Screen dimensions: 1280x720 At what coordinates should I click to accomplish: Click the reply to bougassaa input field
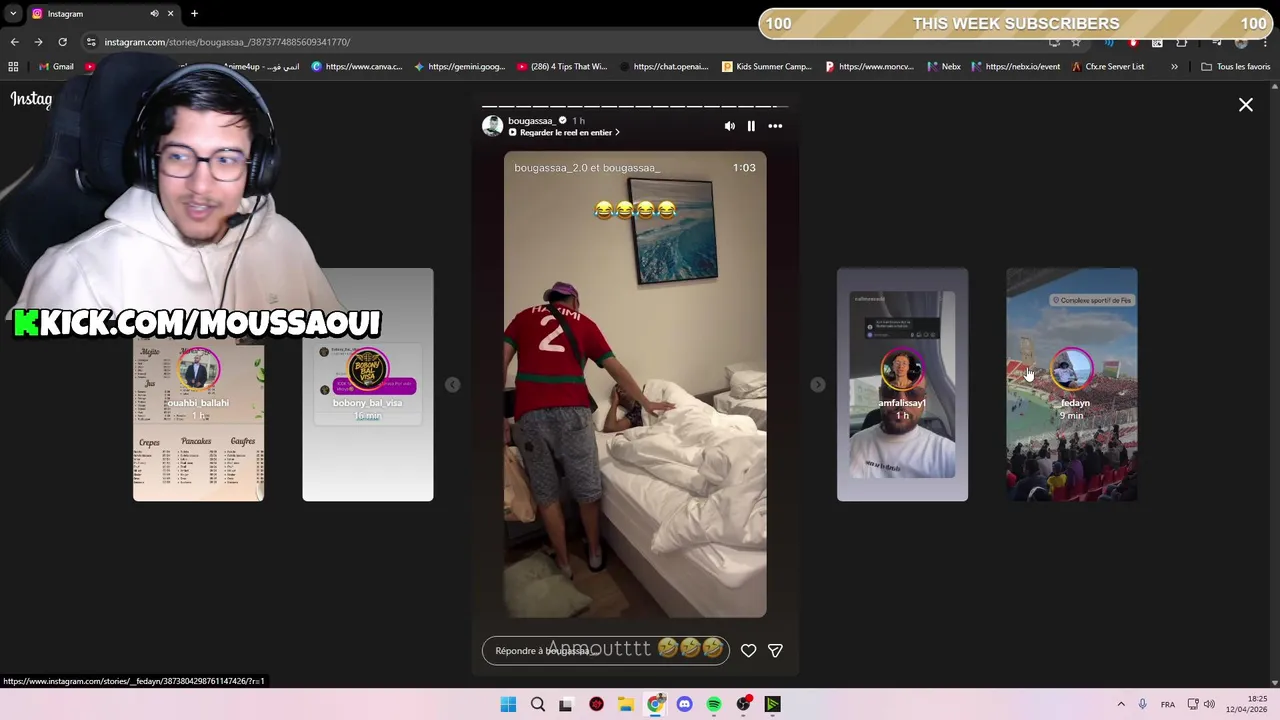(x=605, y=650)
